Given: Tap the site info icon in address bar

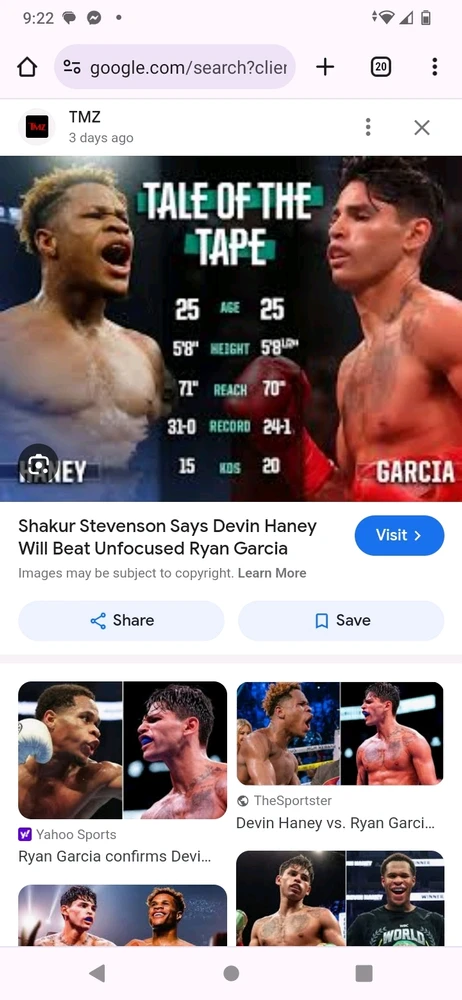Looking at the screenshot, I should (x=72, y=67).
